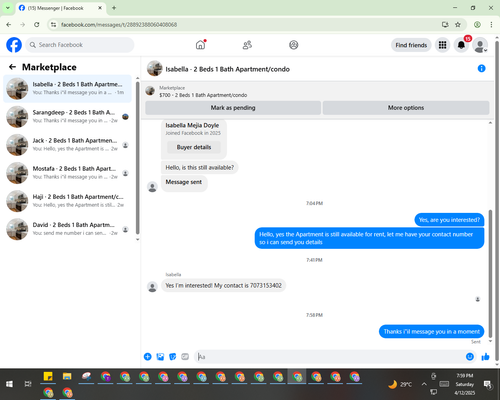Open the taskbar clock and date
500x400 pixels.
click(465, 384)
